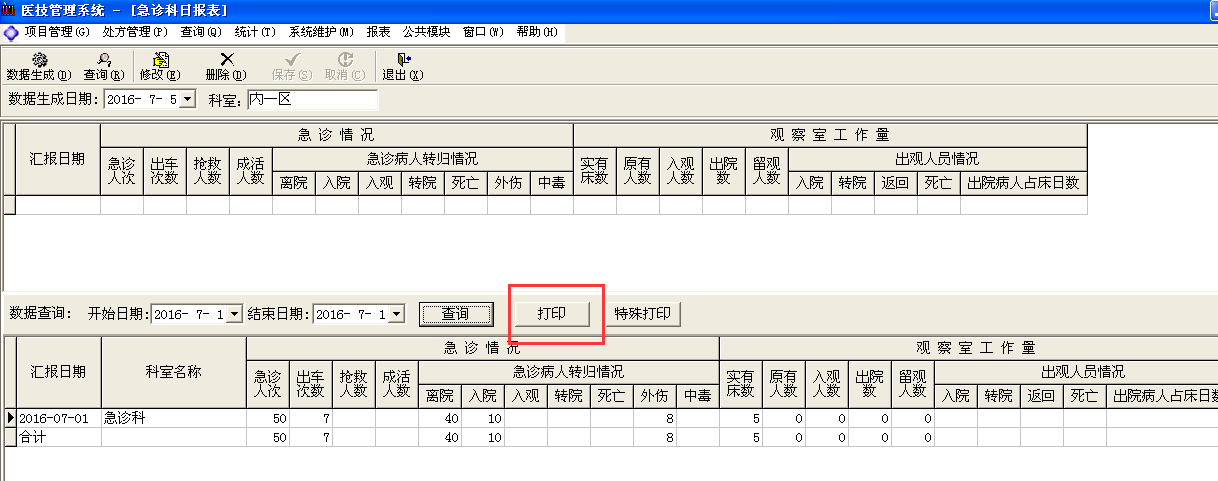Screen dimensions: 1218x481
Task: Open the 窗口(W) menu
Action: tap(483, 32)
